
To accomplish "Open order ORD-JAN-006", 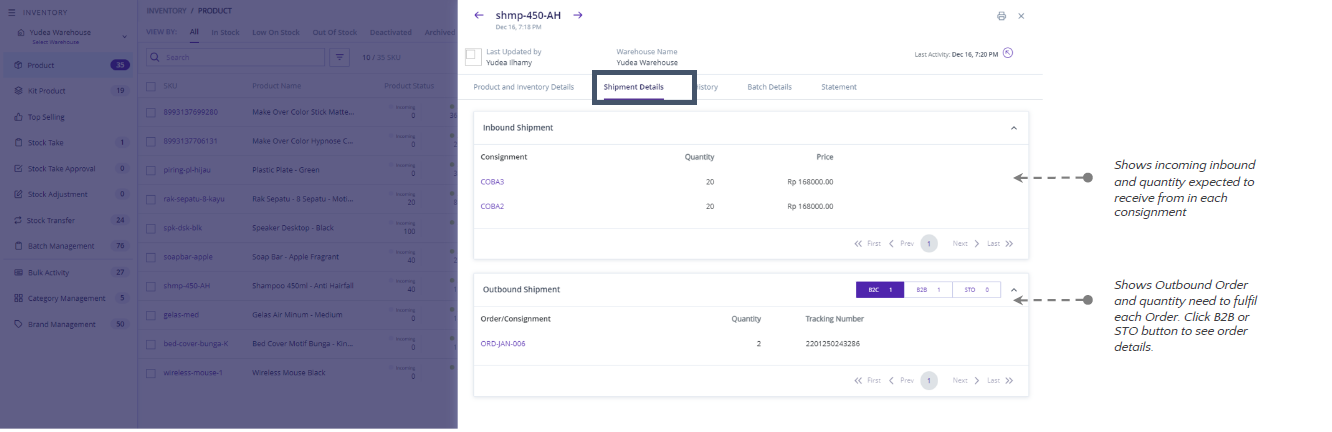I will 503,344.
